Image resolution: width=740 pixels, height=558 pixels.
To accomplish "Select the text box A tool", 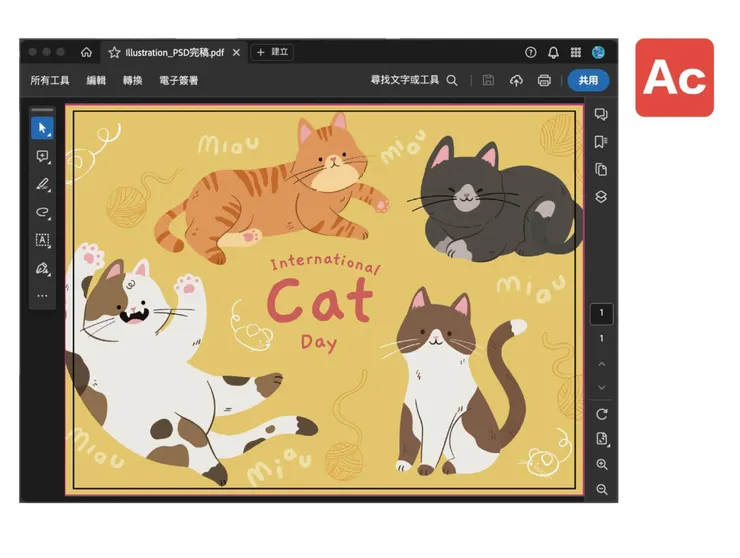I will coord(42,240).
